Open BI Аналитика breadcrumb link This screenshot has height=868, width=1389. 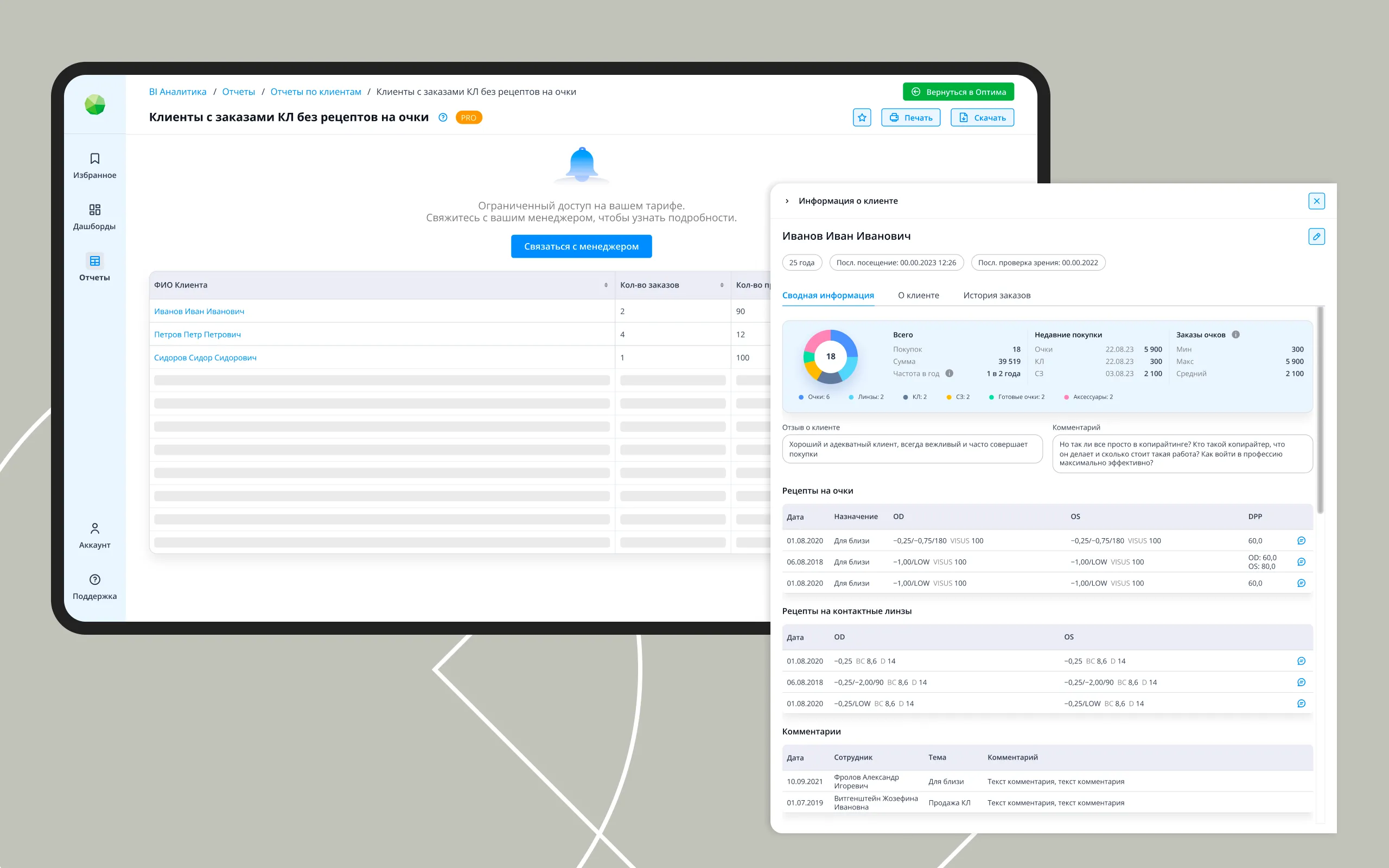177,92
